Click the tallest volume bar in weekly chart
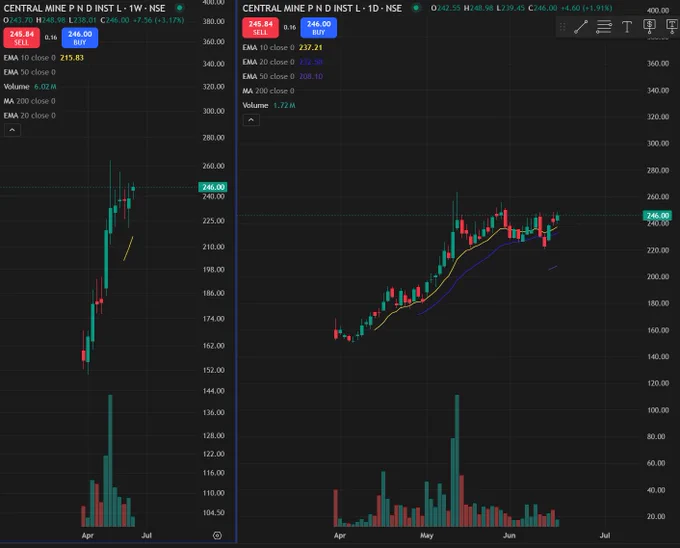 tap(110, 460)
